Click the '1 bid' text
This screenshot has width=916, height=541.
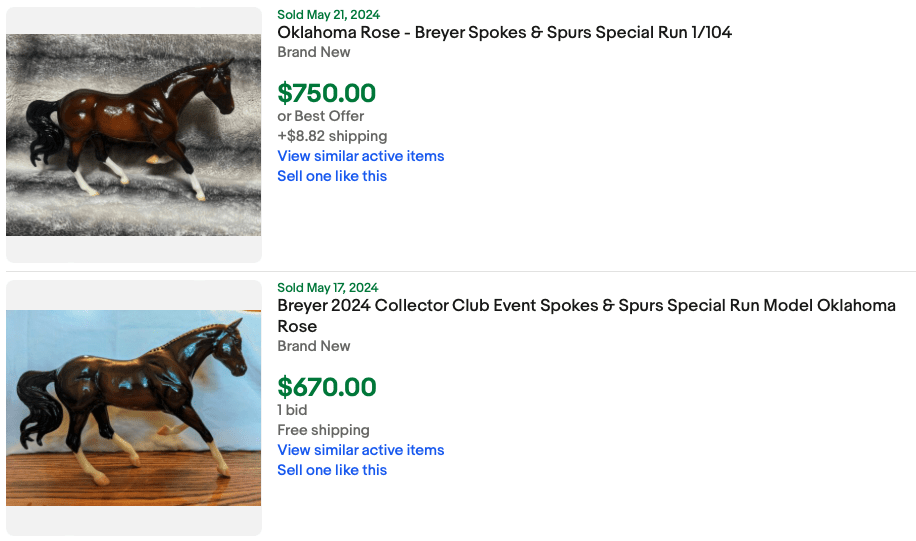click(292, 410)
